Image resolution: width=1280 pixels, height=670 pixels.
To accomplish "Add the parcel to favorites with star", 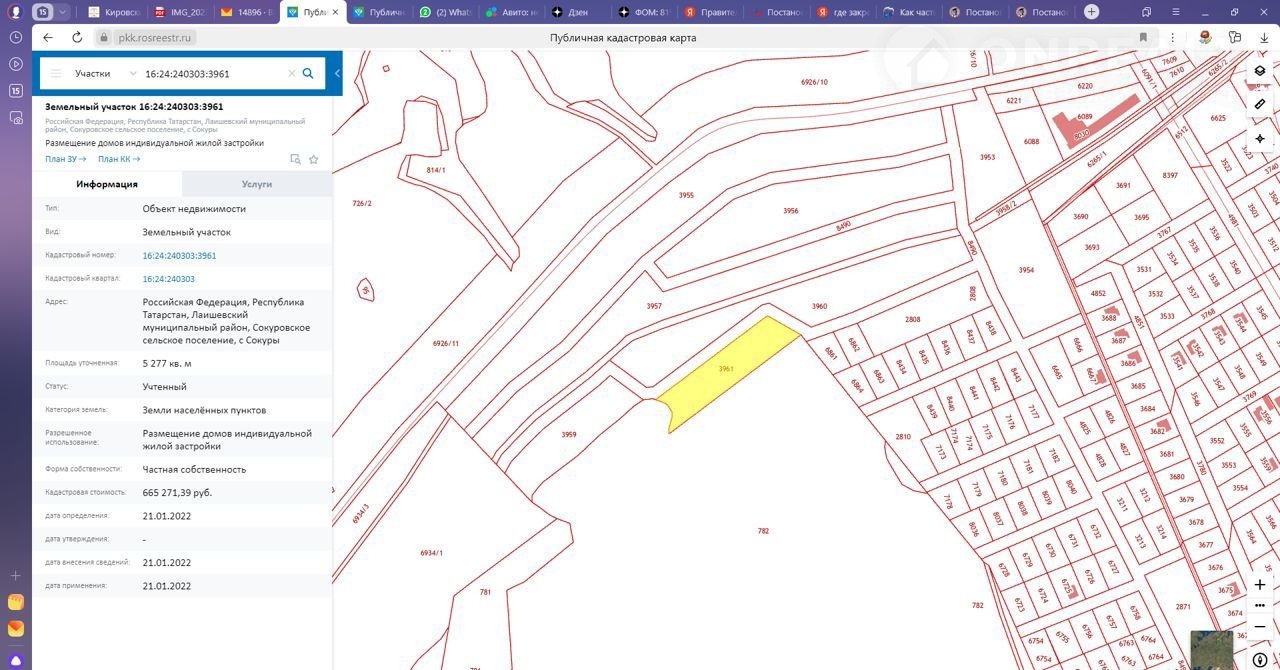I will click(313, 159).
